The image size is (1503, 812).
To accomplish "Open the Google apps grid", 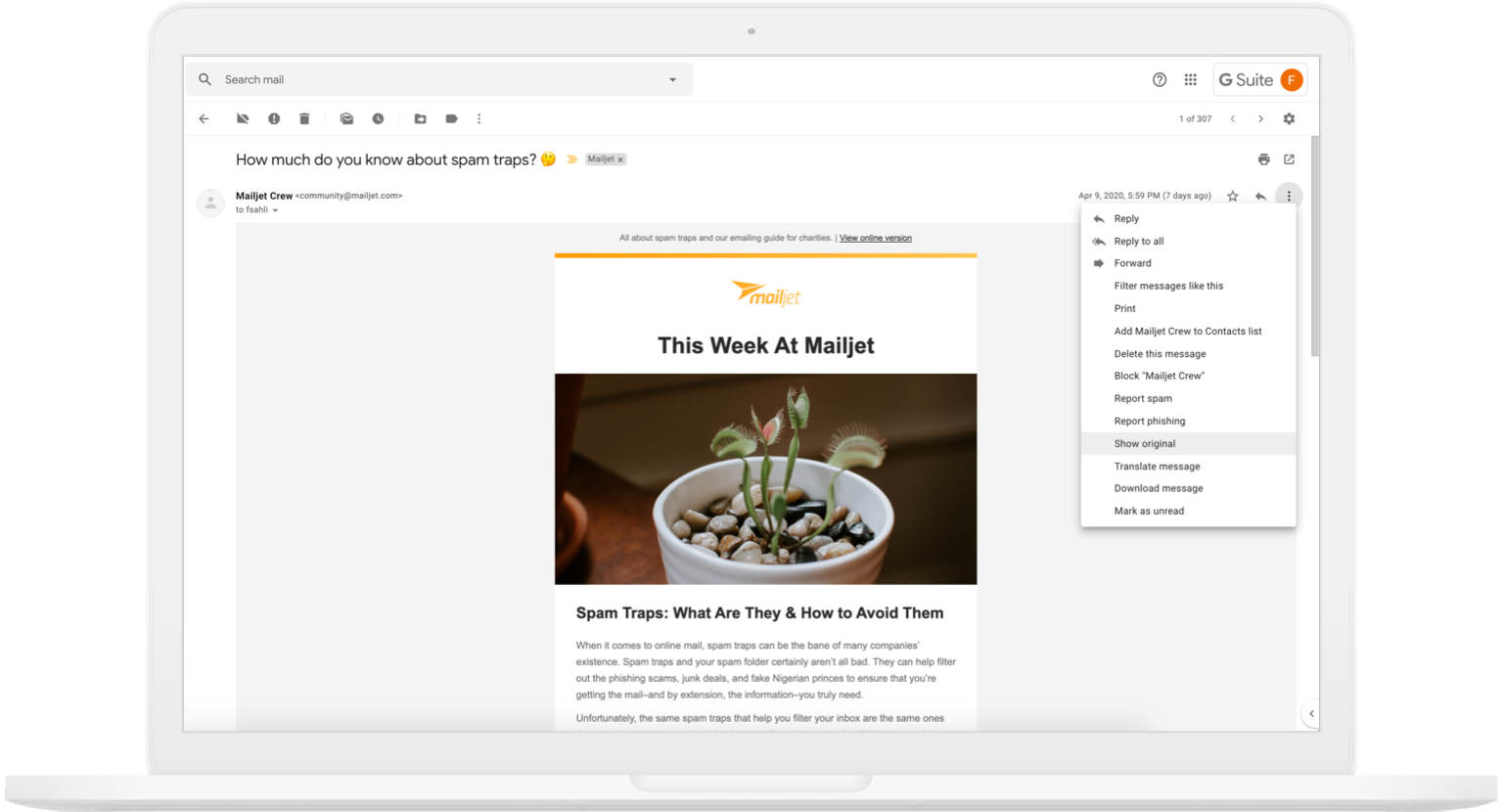I will [x=1190, y=80].
